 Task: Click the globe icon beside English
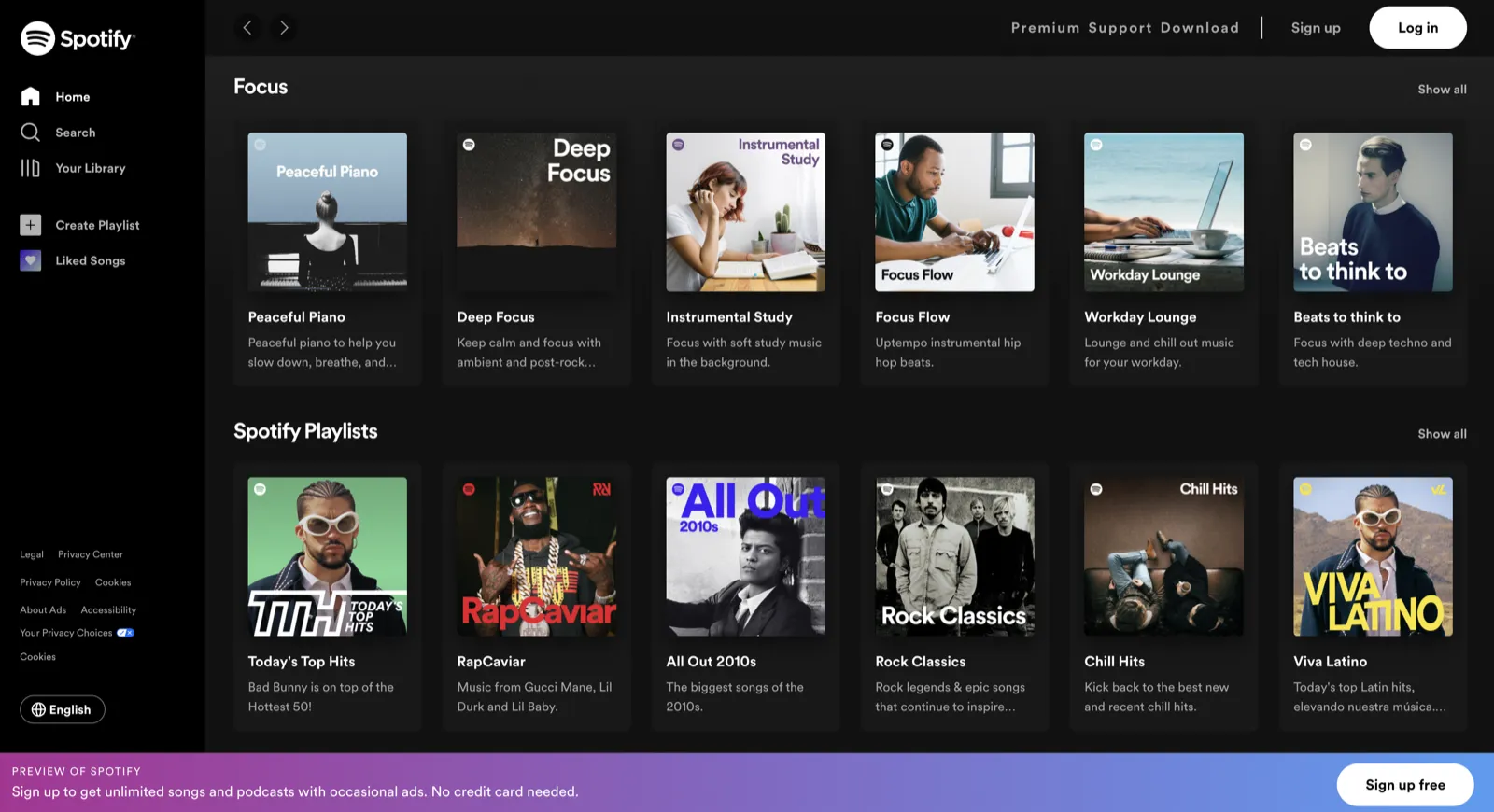[x=38, y=709]
